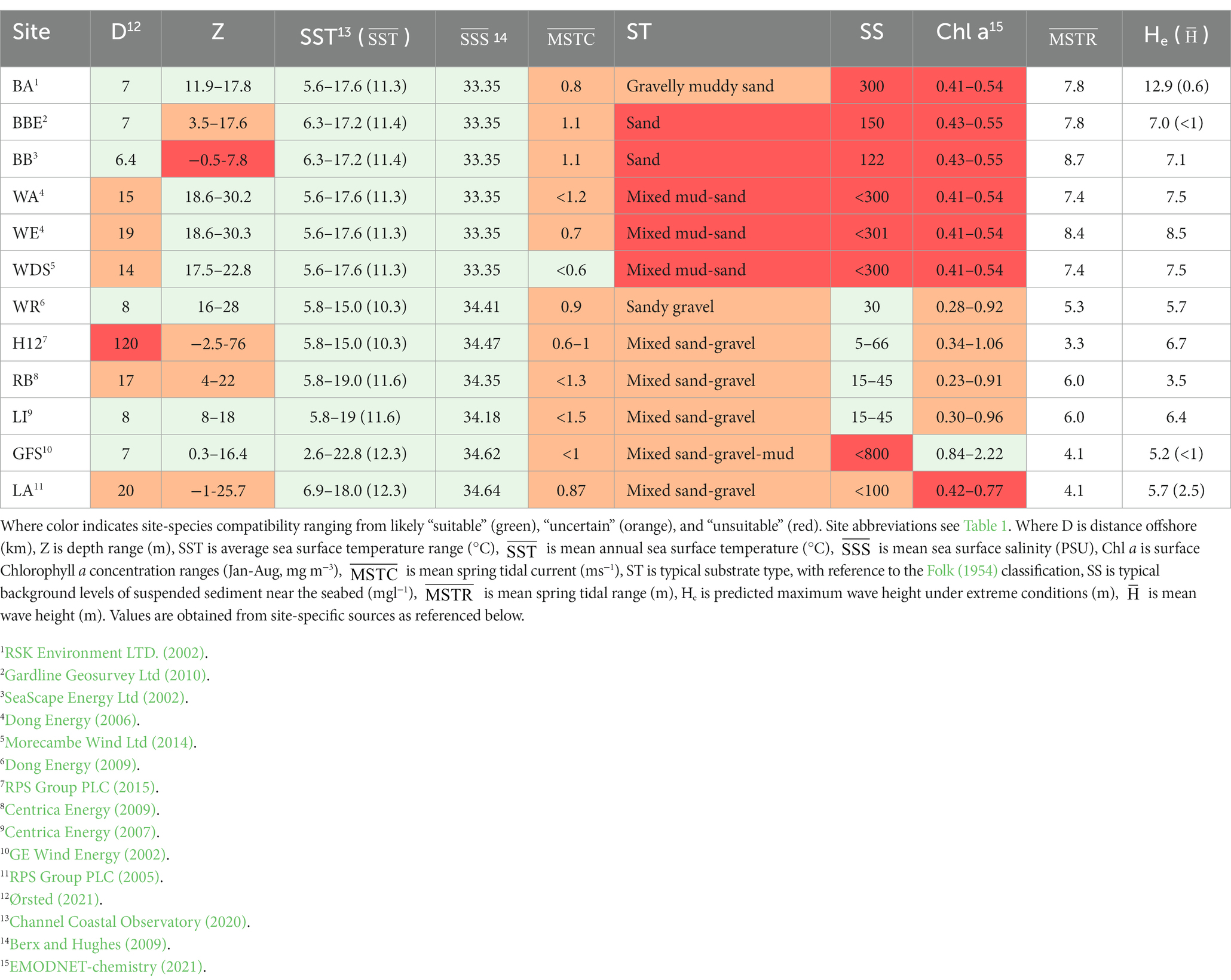Click the 8.7 tidal range cell

click(1074, 159)
